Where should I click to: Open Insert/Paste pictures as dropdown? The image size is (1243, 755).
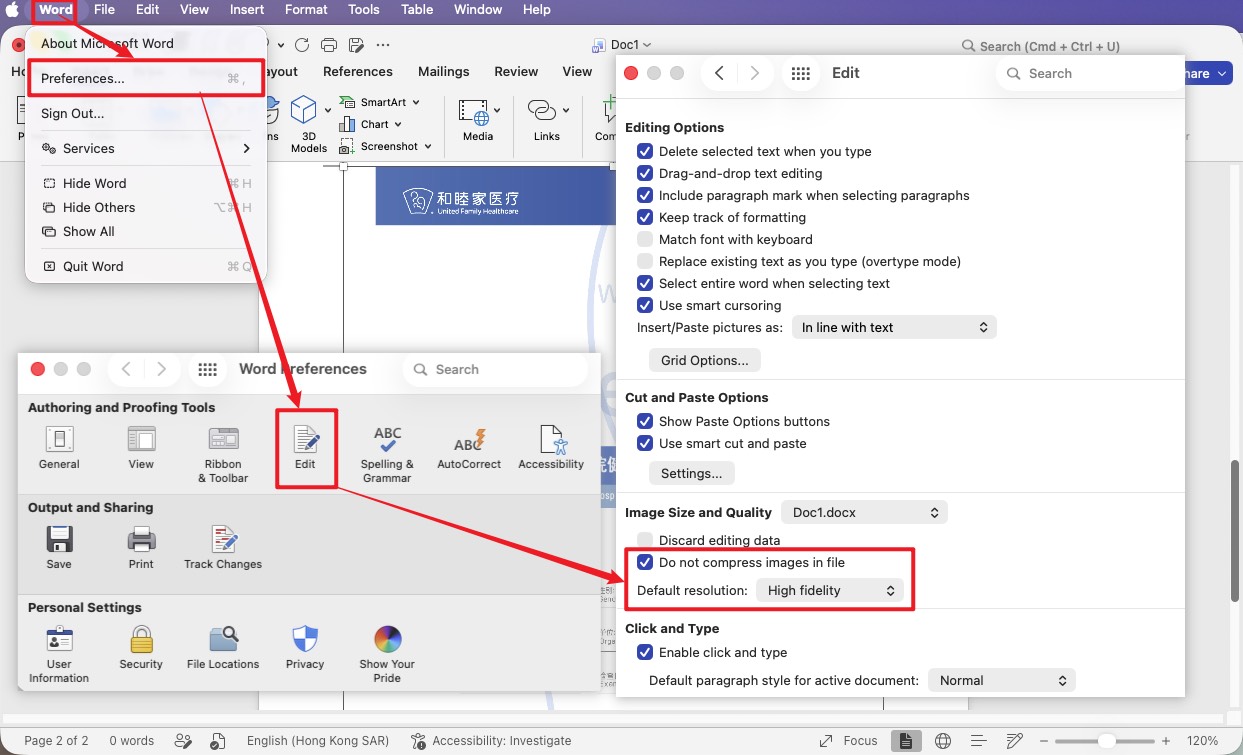(894, 328)
